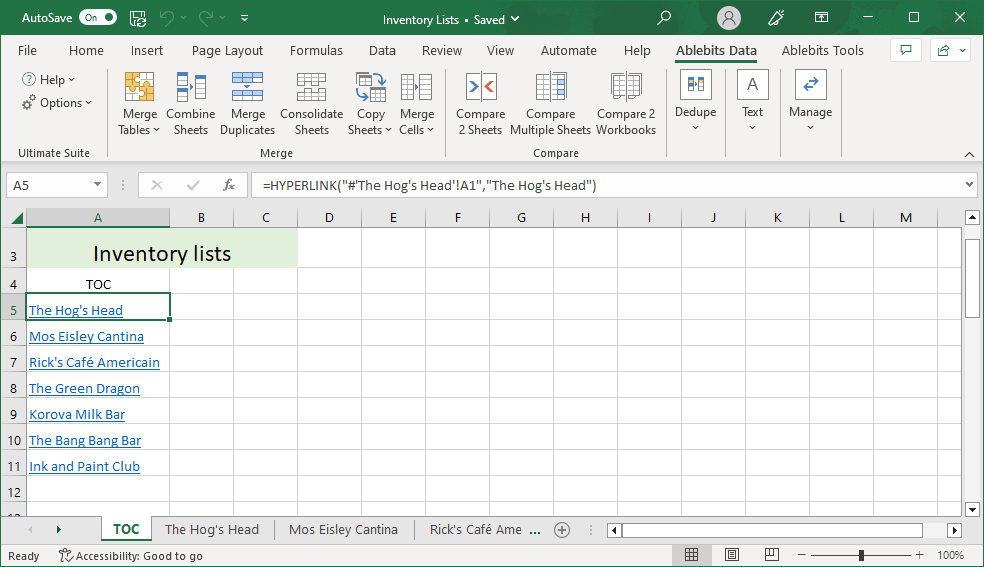Image resolution: width=984 pixels, height=567 pixels.
Task: Open the Name Box dropdown arrow
Action: click(x=98, y=185)
